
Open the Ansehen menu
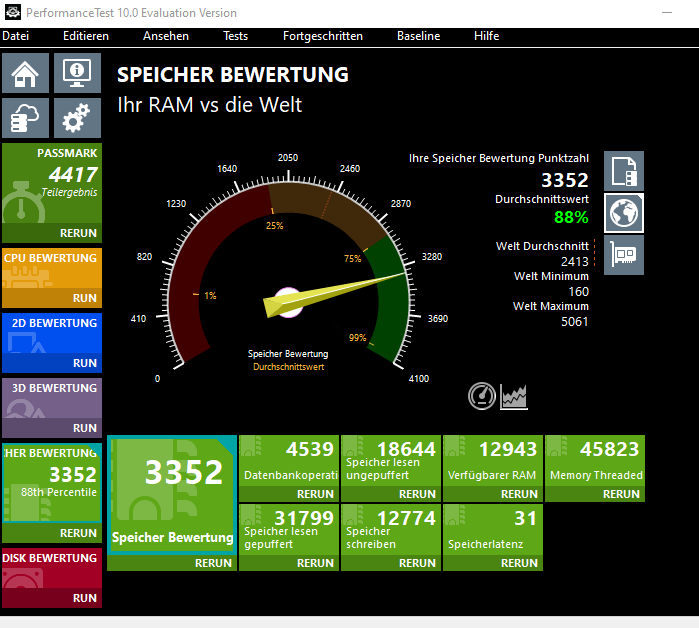[x=166, y=36]
